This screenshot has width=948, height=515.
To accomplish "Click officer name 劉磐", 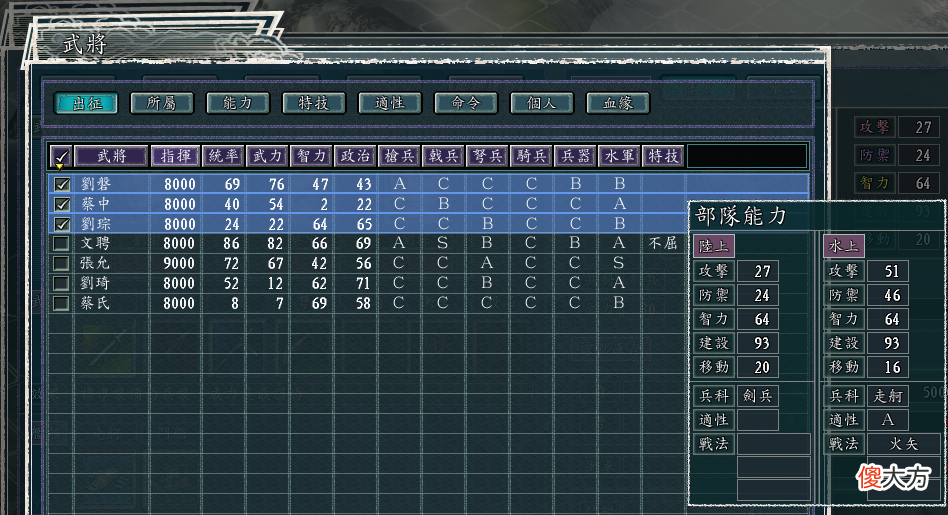I will pos(96,184).
